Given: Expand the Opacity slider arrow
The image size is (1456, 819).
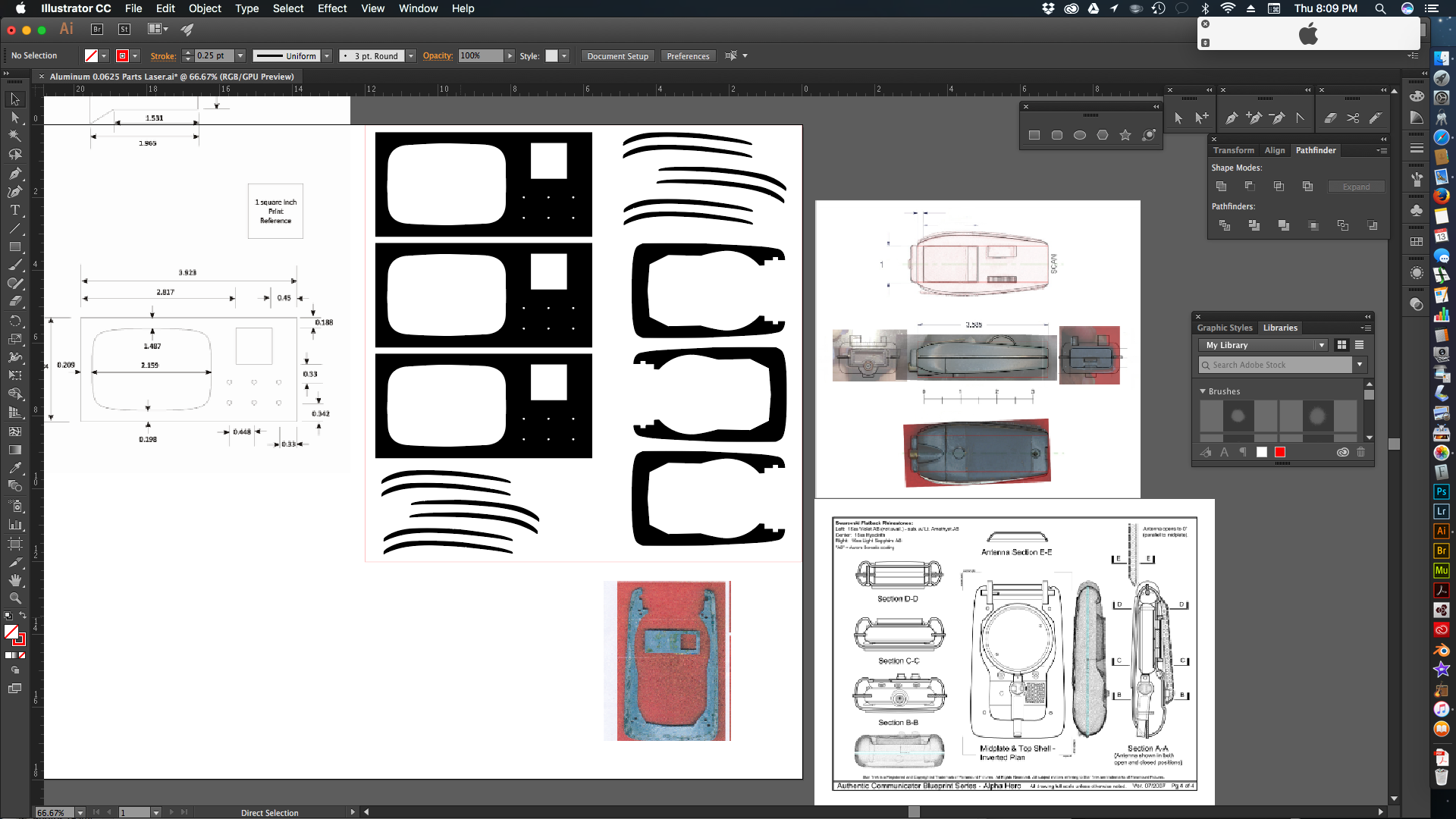Looking at the screenshot, I should [510, 56].
